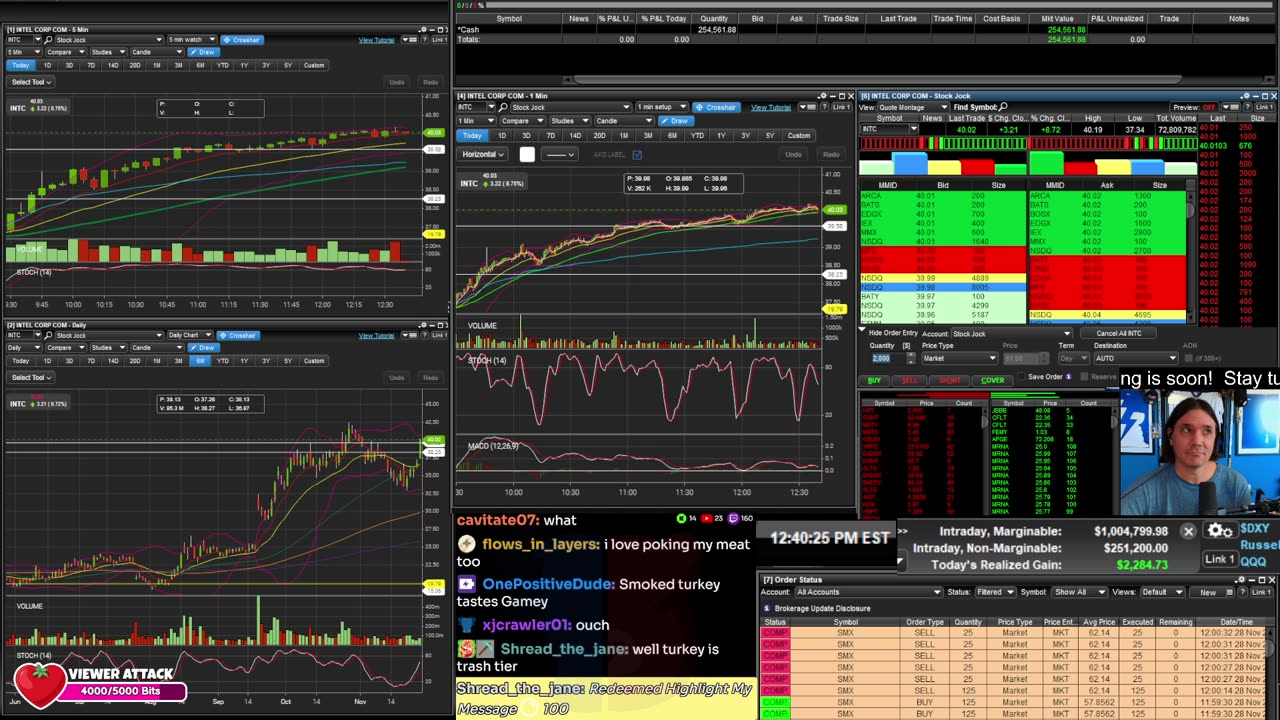The height and width of the screenshot is (720, 1280).
Task: Open settings gear in balances bar
Action: point(1218,531)
